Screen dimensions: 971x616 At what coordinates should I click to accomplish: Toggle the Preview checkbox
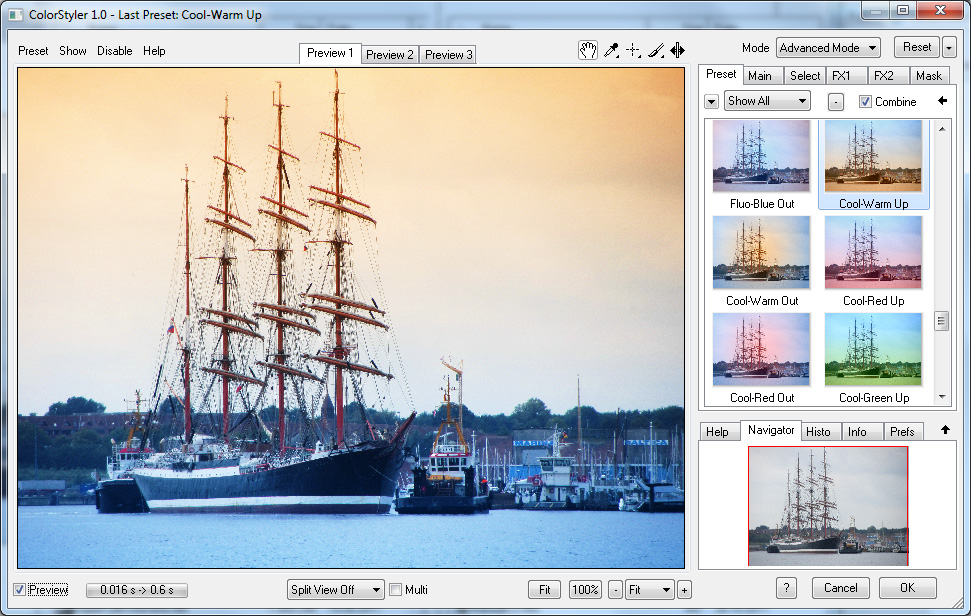pos(21,590)
